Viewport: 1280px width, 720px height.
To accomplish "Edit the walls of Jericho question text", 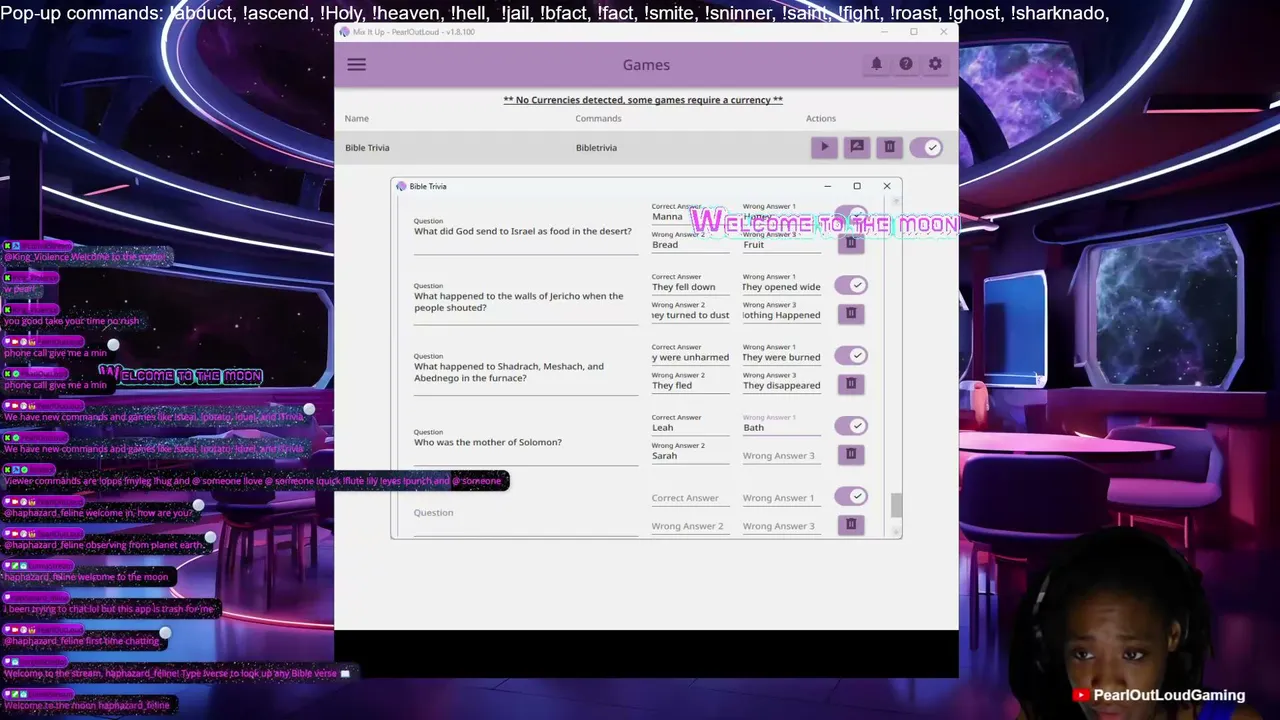I will [x=526, y=302].
